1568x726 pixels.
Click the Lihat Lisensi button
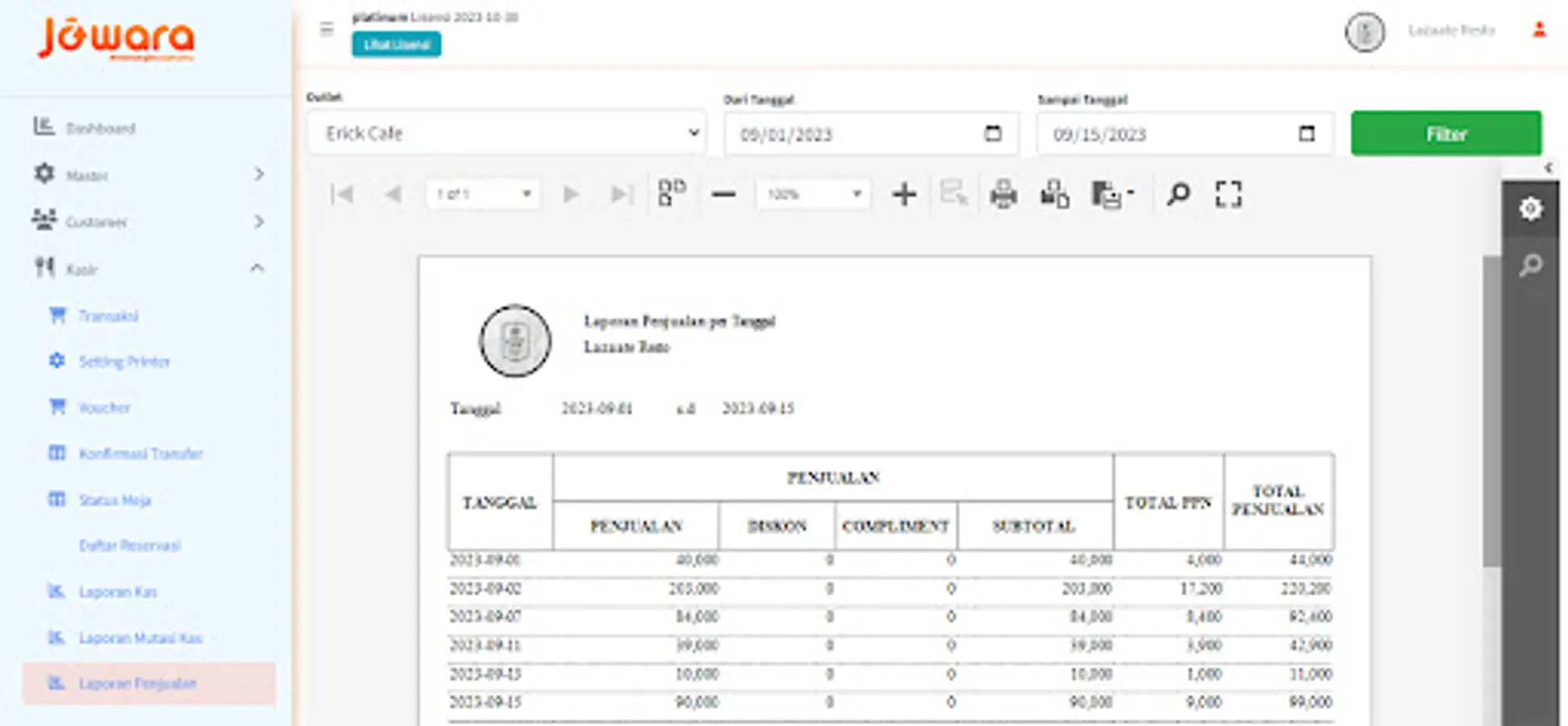pyautogui.click(x=396, y=44)
